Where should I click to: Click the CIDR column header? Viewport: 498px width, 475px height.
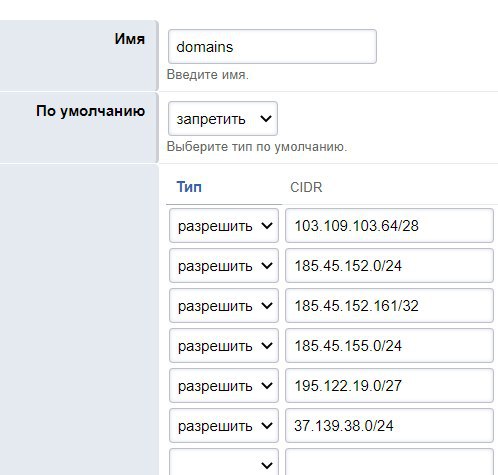[x=306, y=187]
